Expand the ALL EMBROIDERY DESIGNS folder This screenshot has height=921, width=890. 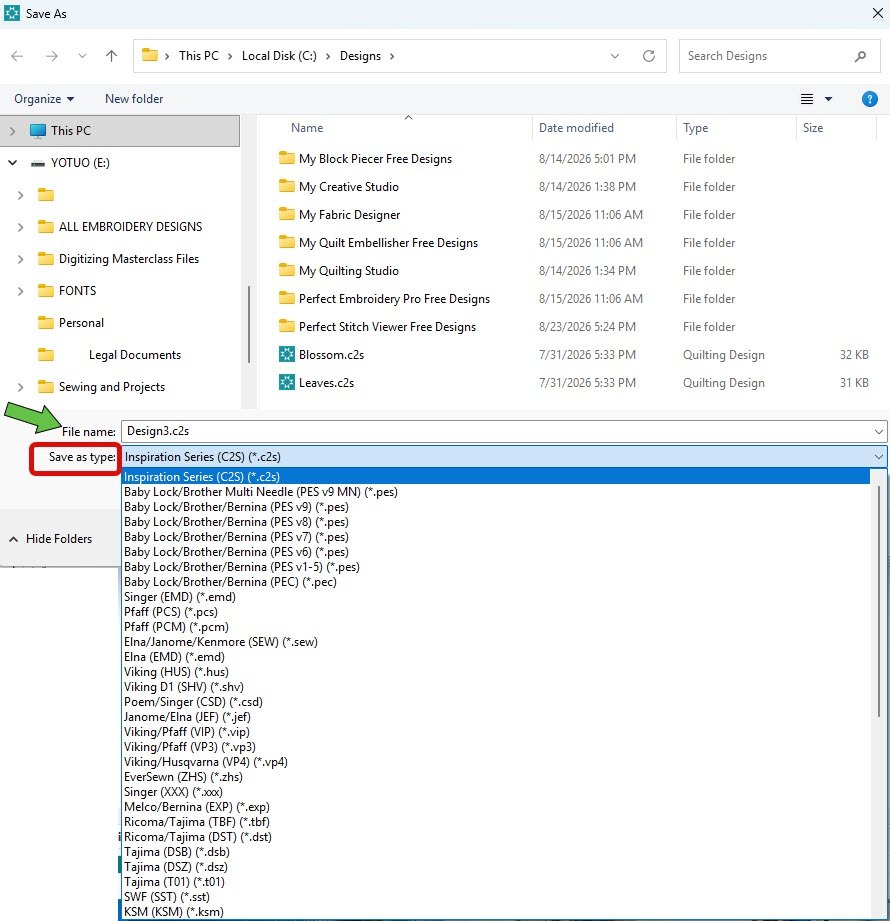click(21, 227)
